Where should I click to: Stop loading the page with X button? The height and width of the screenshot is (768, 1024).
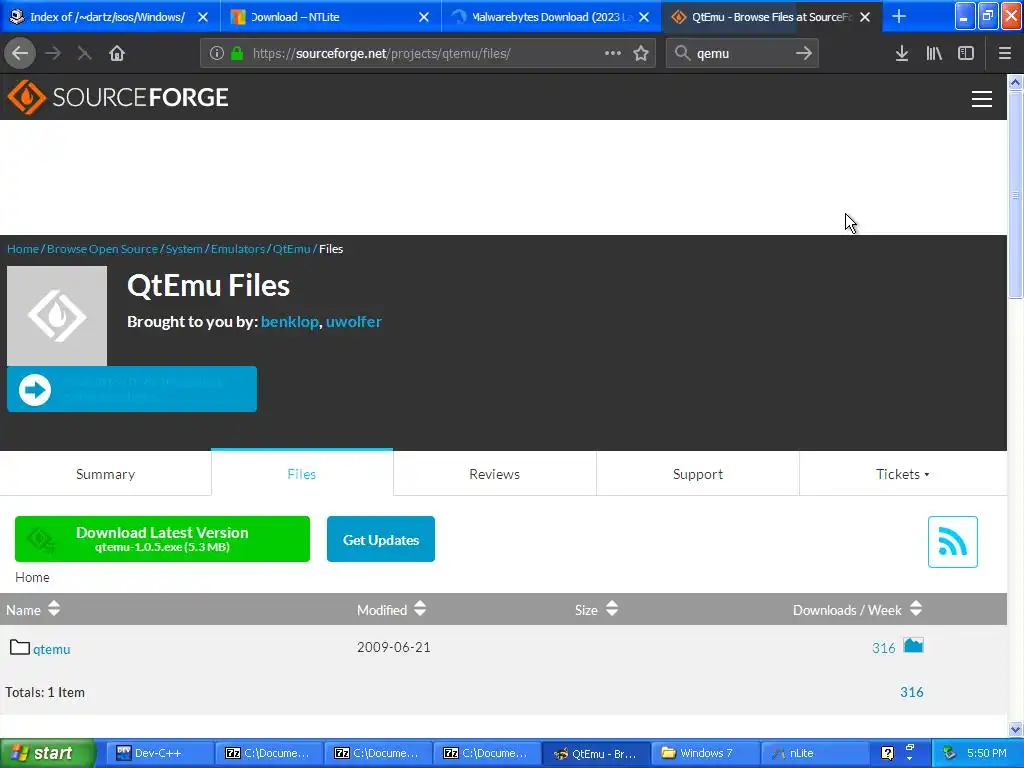tap(84, 54)
